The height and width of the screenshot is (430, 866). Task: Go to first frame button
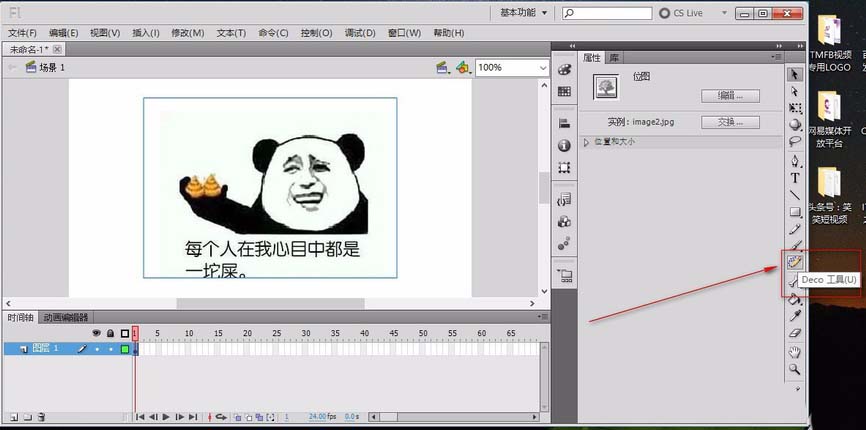point(140,417)
